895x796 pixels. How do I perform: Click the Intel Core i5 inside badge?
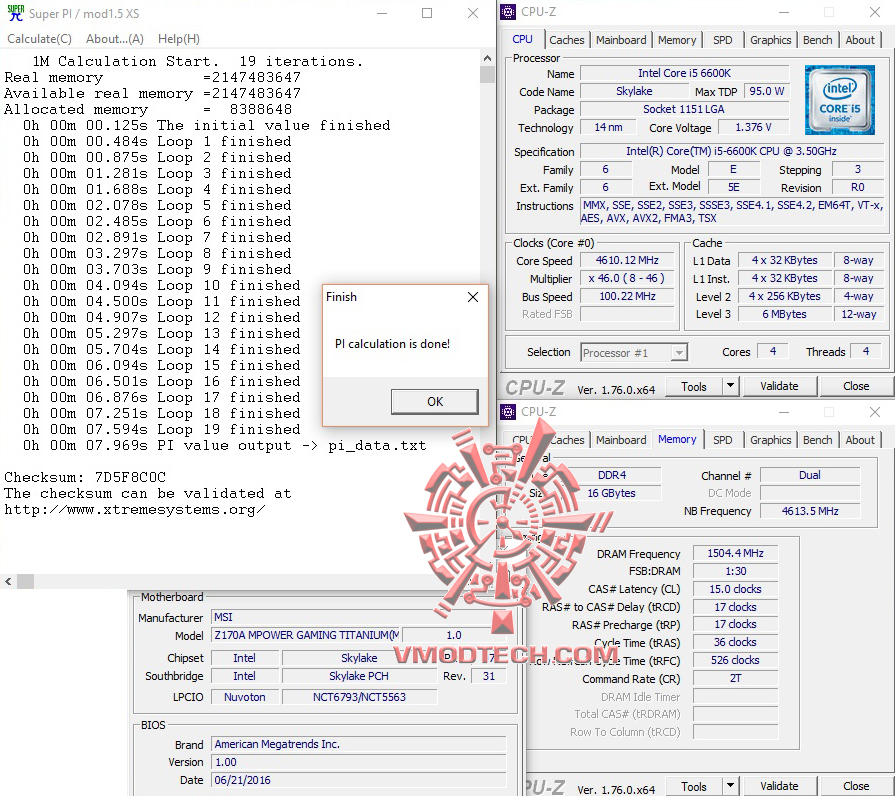coord(839,100)
